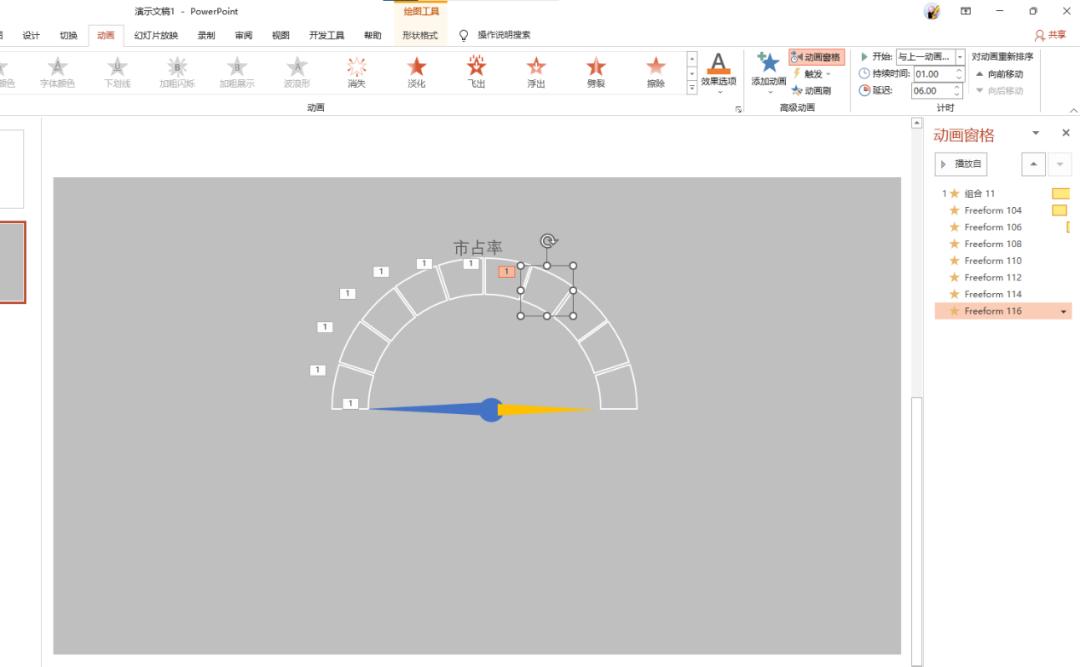This screenshot has height=667, width=1080.
Task: Toggle the 动画窗格 (Animation Pane) button
Action: 816,57
